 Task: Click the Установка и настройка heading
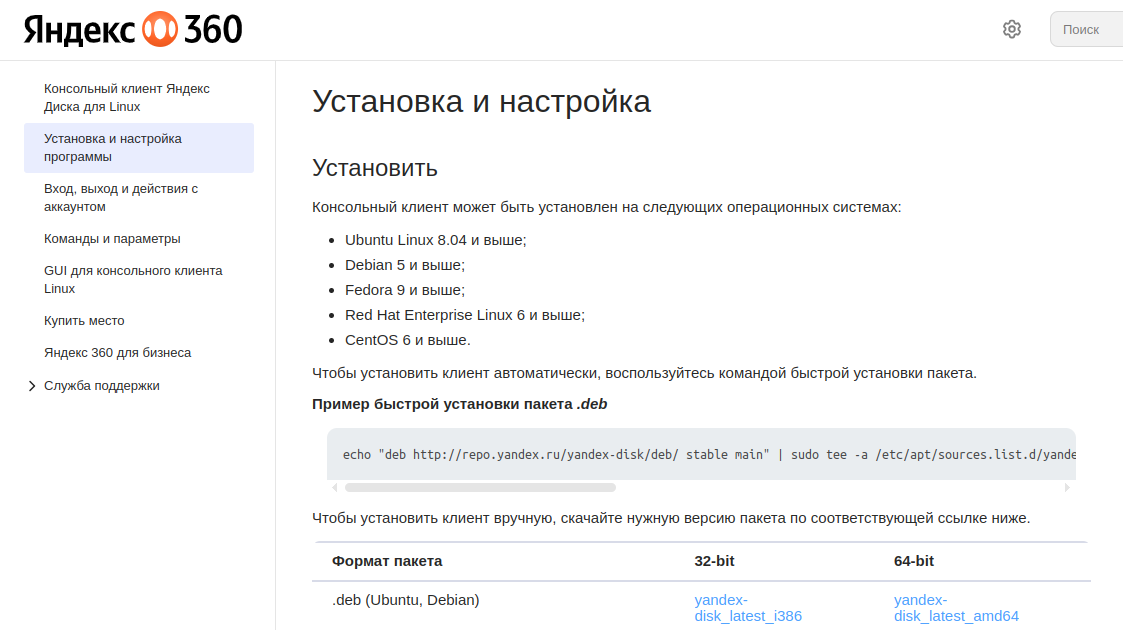[x=481, y=102]
